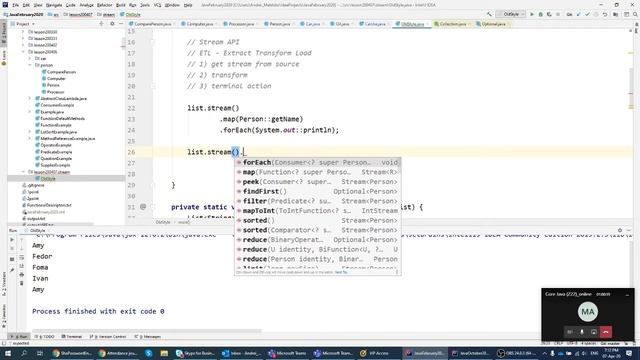Open the File menu
Image resolution: width=640 pixels, height=360 pixels.
[16, 5]
